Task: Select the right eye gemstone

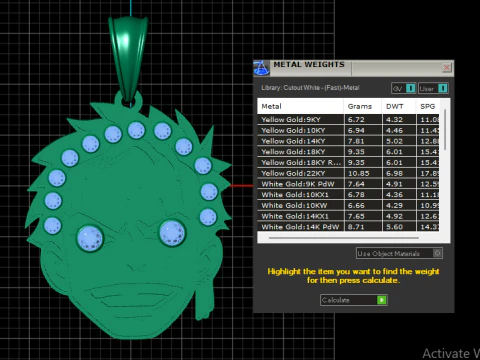Action: tap(172, 233)
